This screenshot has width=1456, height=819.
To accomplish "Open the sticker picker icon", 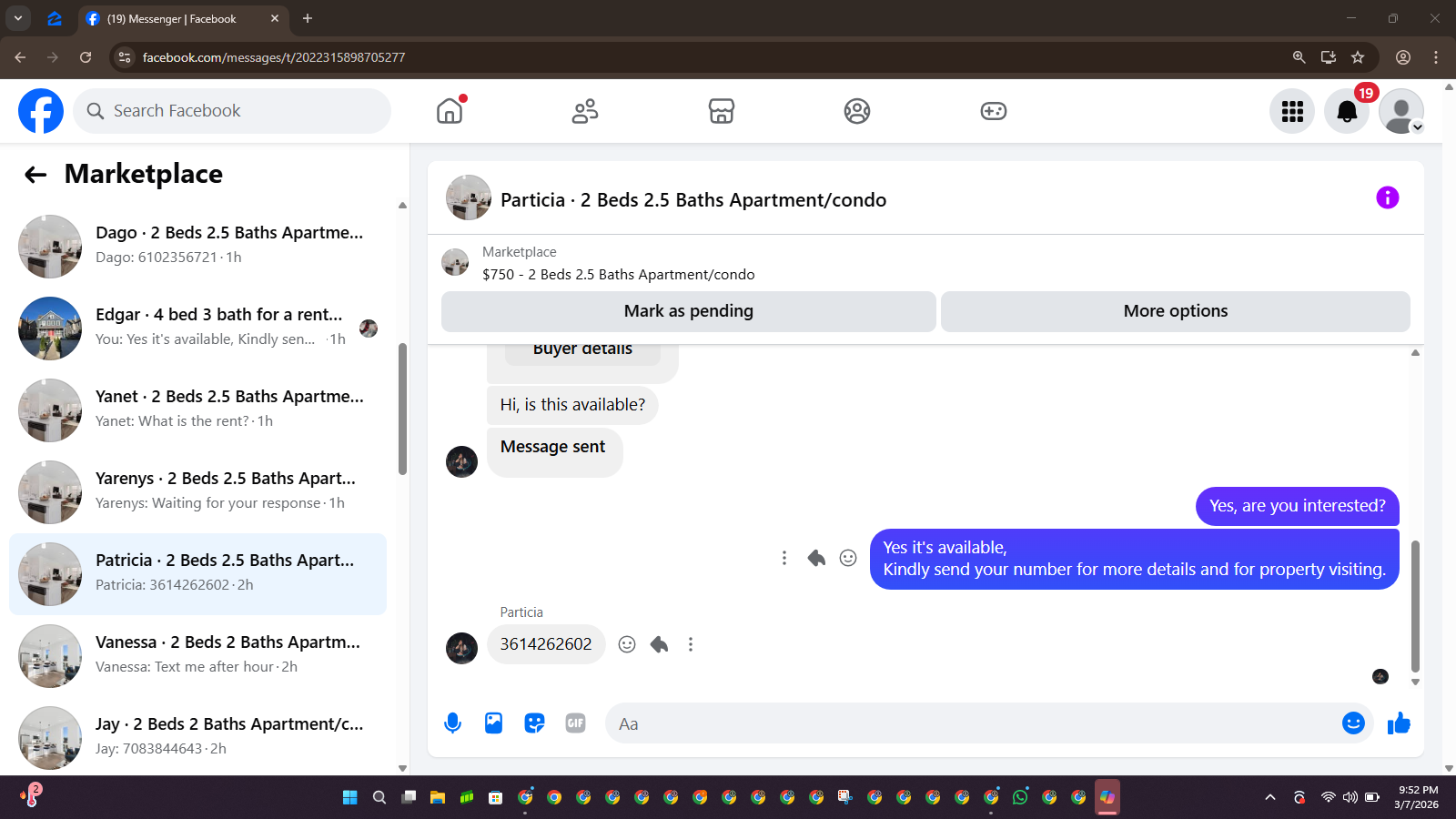I will click(534, 723).
